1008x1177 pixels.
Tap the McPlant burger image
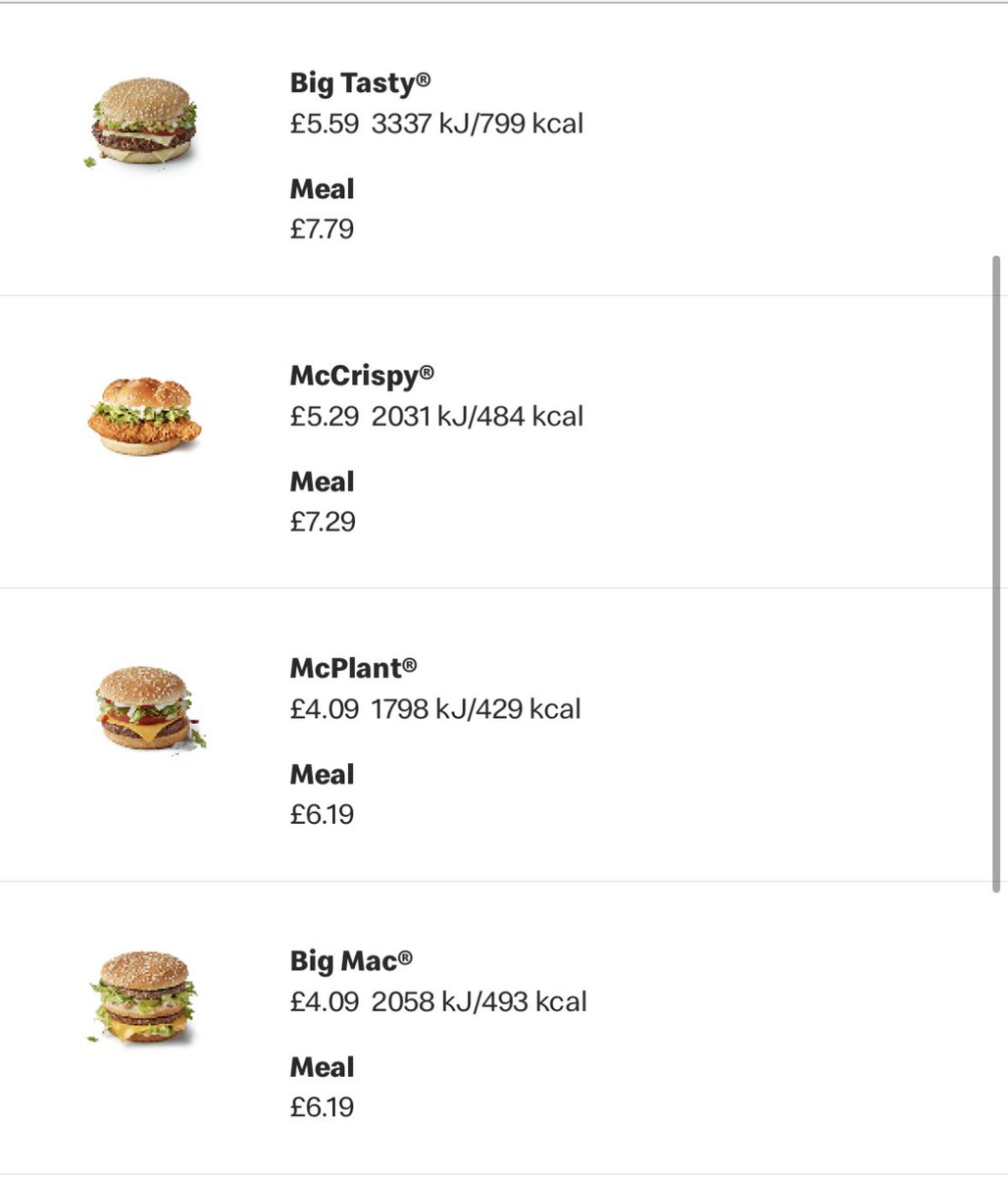coord(146,708)
